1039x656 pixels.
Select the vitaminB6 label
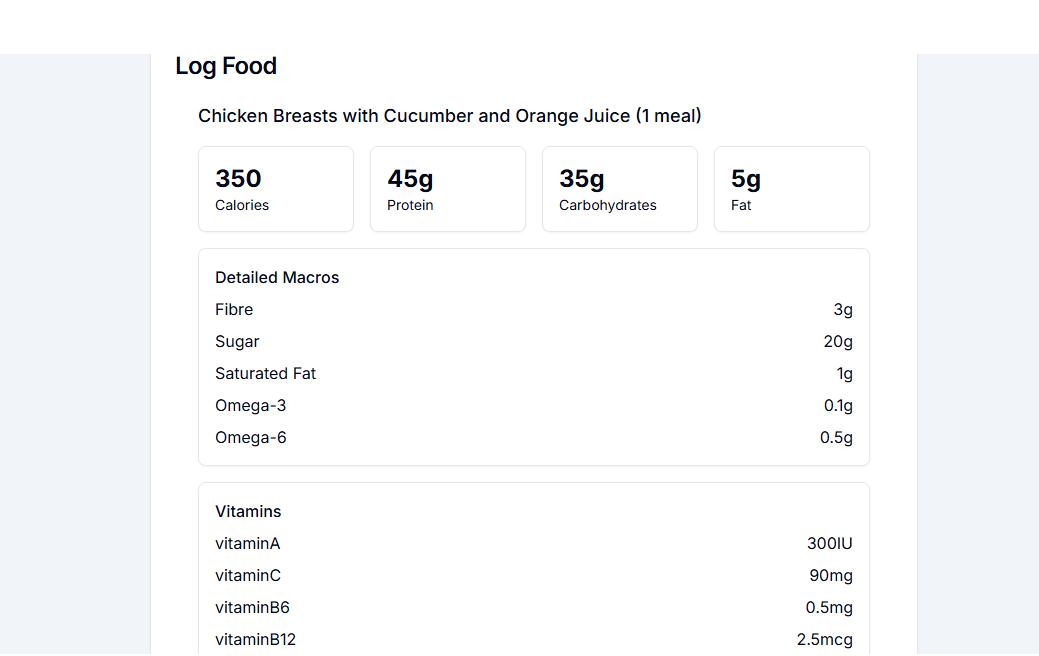(252, 608)
